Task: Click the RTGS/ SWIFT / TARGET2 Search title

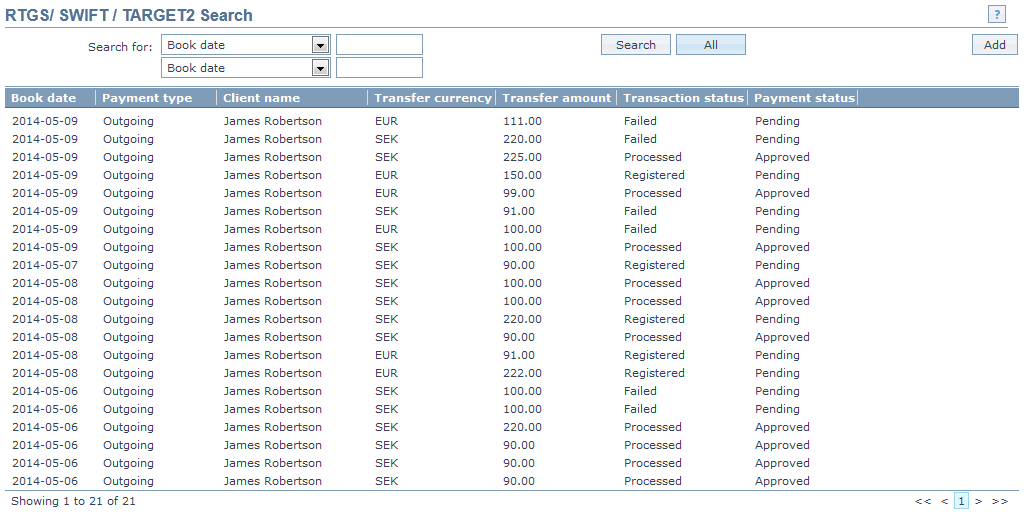Action: click(129, 15)
